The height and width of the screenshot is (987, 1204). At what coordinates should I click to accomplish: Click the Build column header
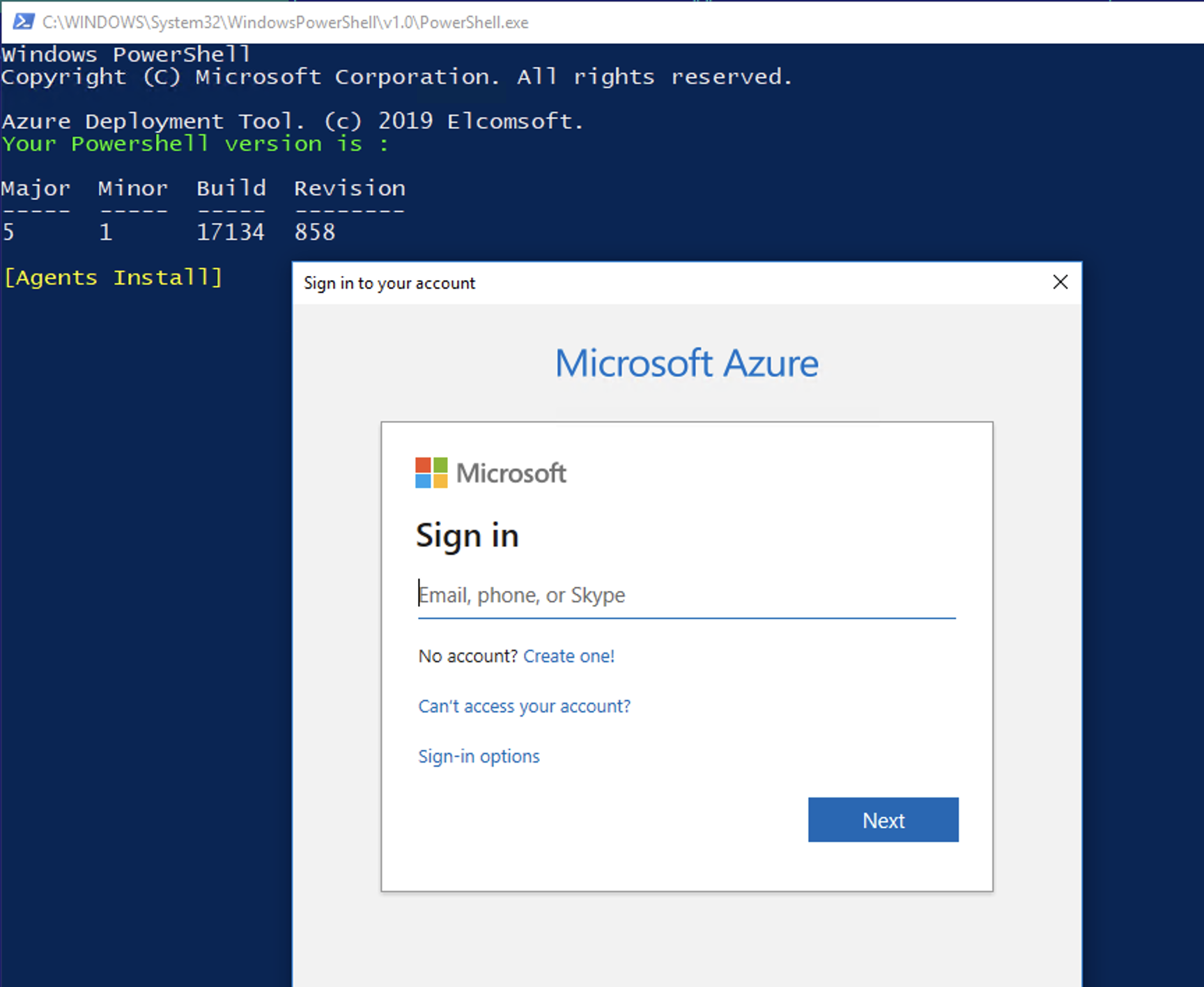tap(231, 188)
